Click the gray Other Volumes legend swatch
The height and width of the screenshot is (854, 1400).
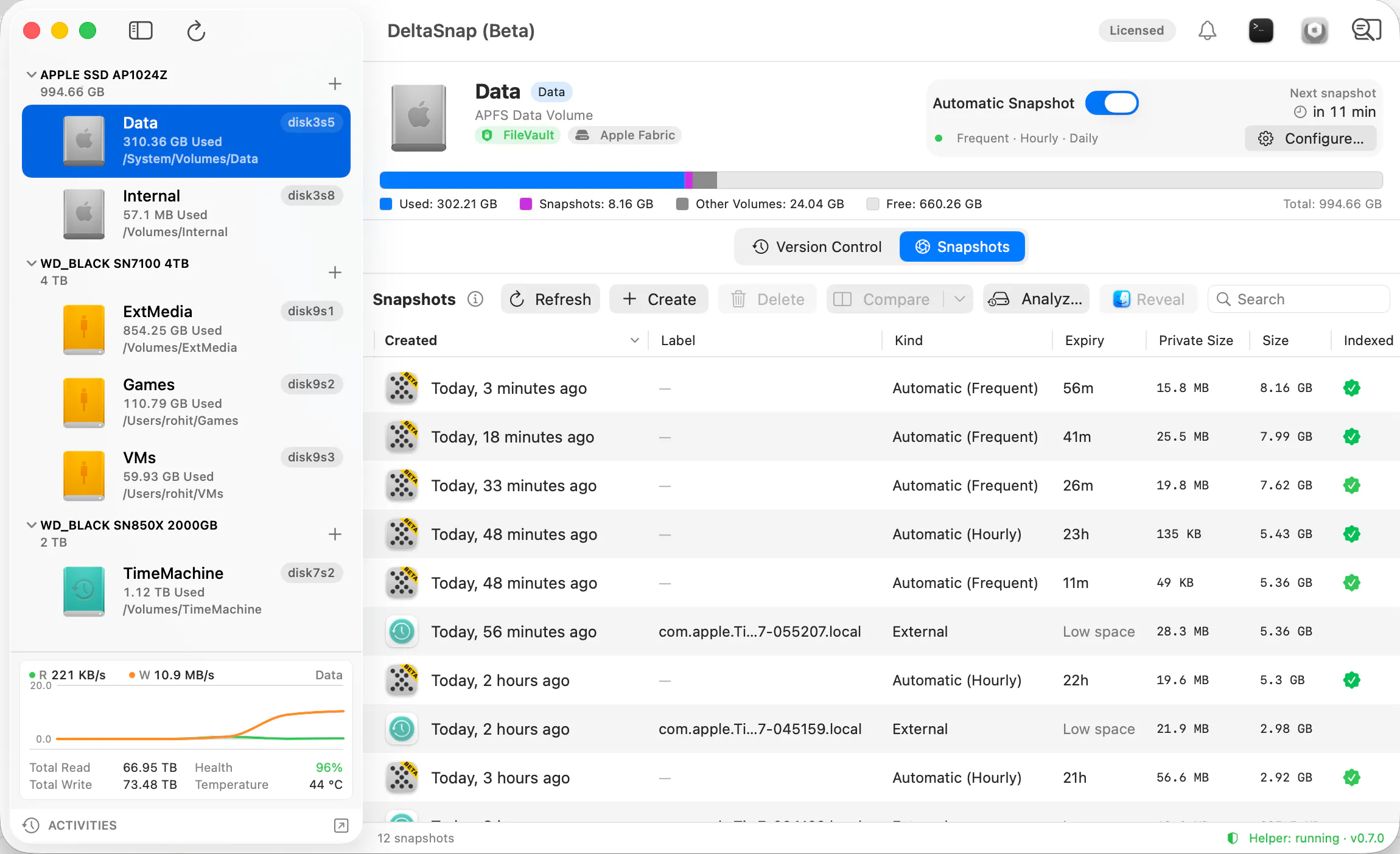point(682,204)
